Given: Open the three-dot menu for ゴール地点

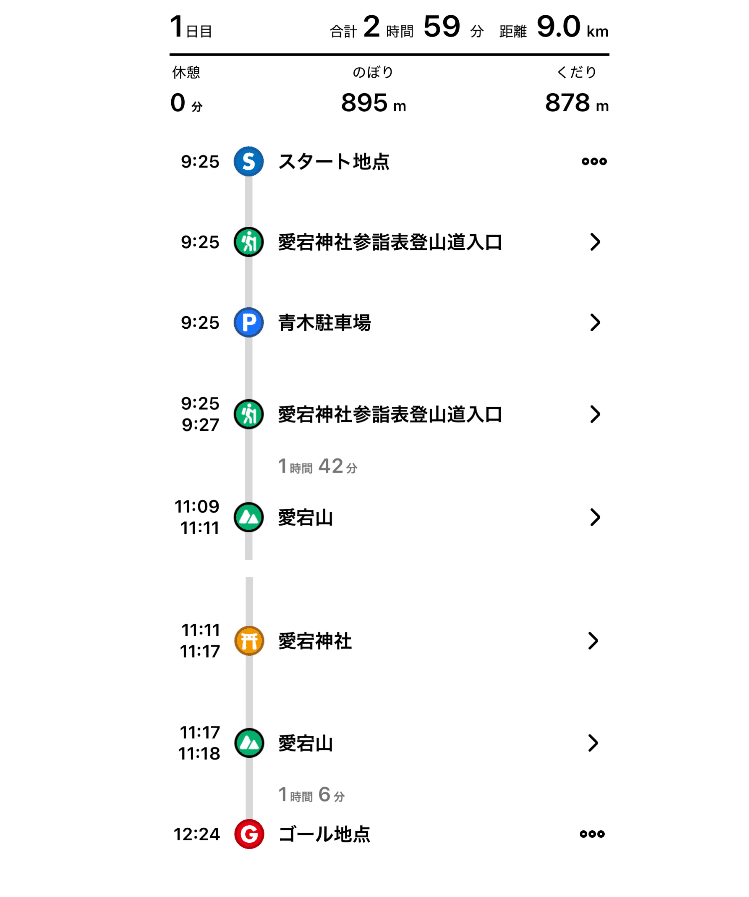Looking at the screenshot, I should click(592, 833).
